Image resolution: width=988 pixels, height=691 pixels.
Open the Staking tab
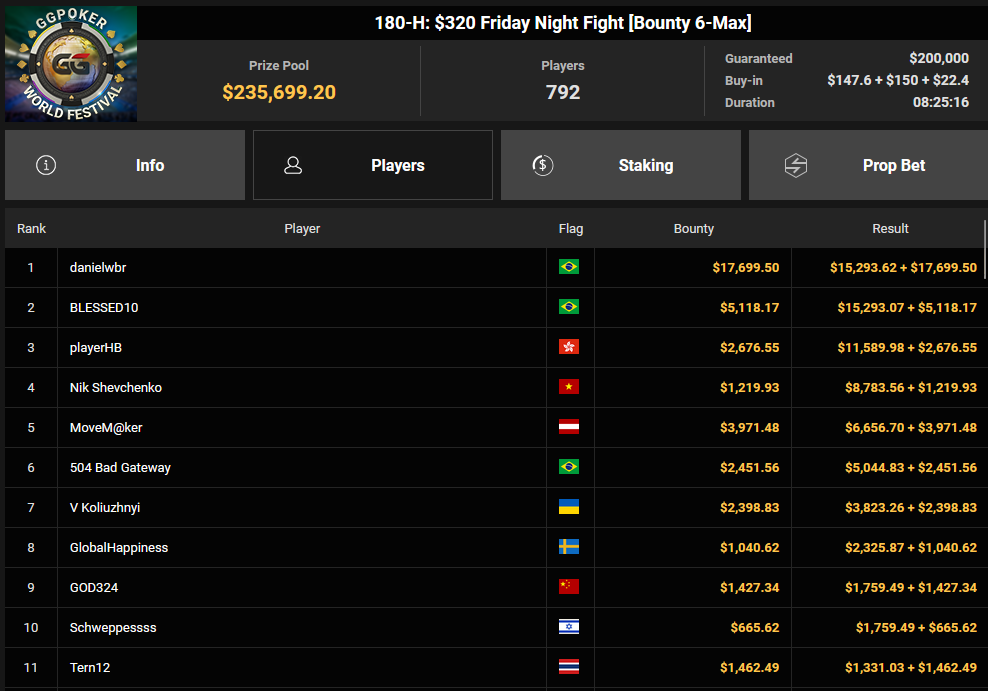pyautogui.click(x=621, y=165)
